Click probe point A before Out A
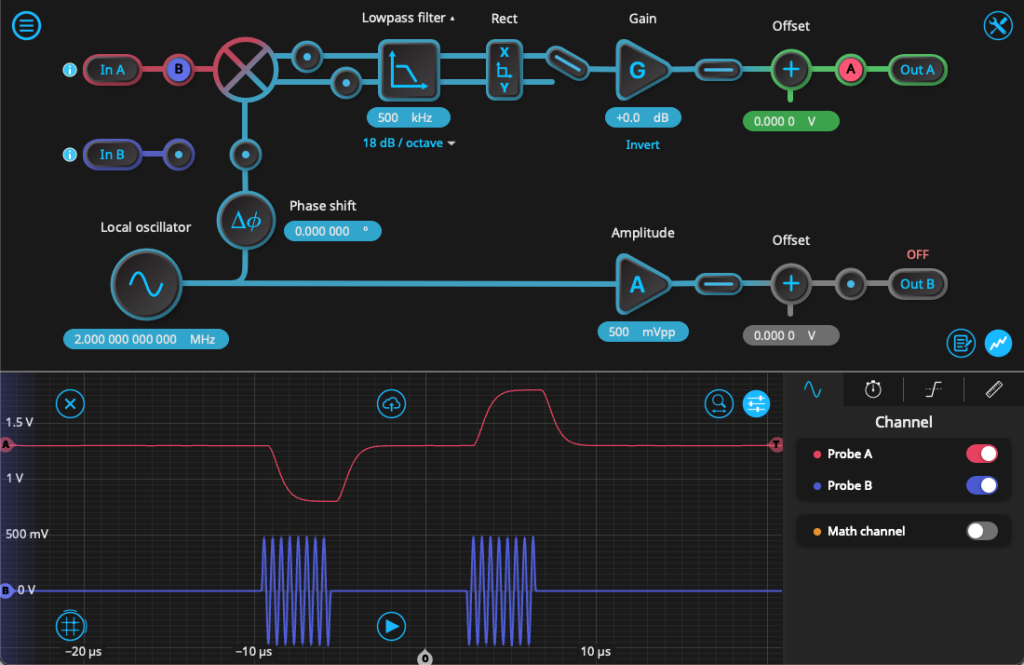The image size is (1024, 665). pyautogui.click(x=850, y=70)
